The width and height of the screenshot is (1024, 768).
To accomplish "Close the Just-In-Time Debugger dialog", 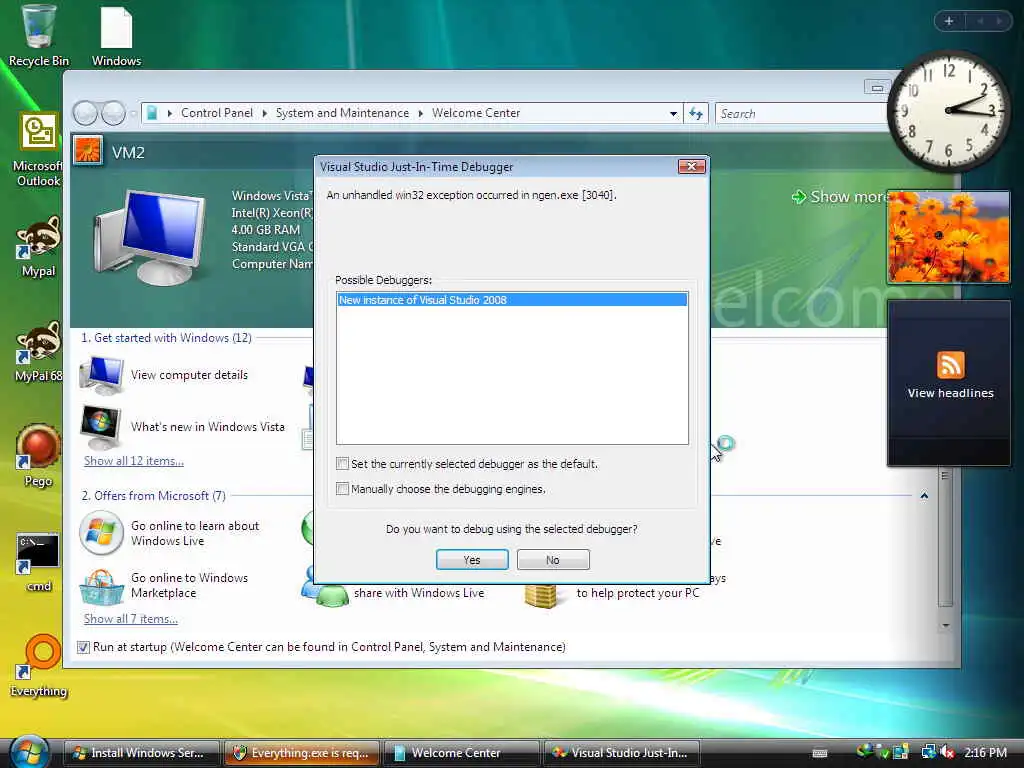I will (692, 167).
